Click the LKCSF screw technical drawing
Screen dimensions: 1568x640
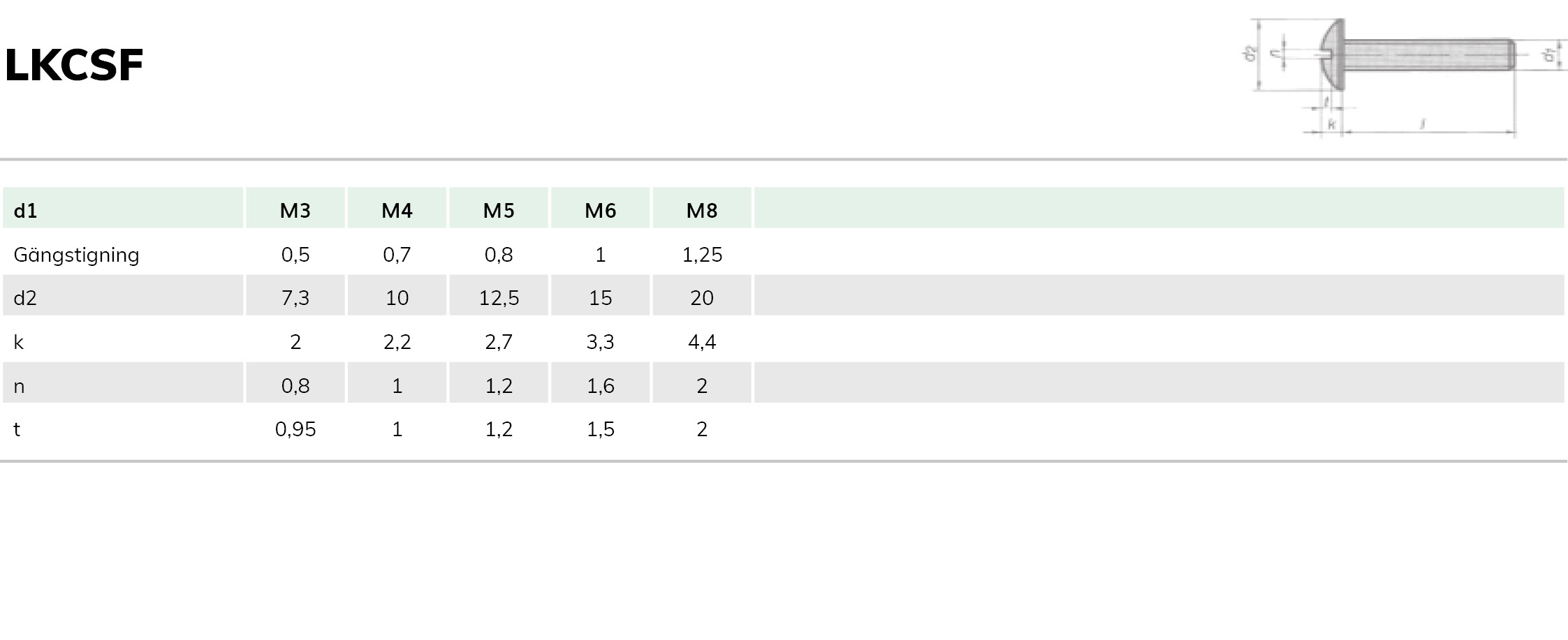[1405, 77]
